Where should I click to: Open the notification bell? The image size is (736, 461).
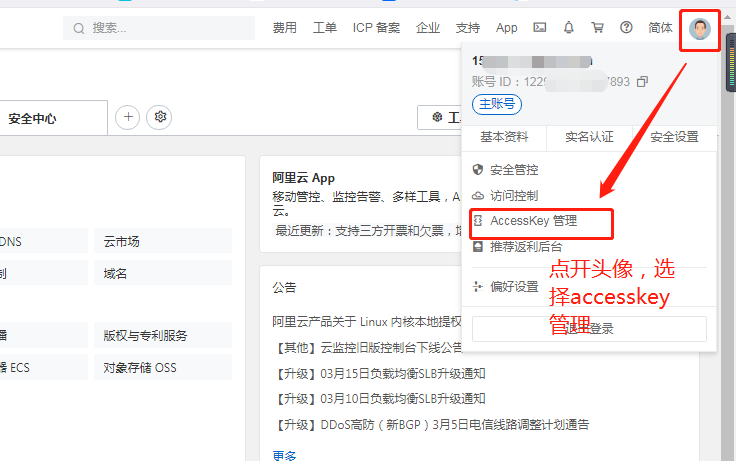tap(568, 28)
